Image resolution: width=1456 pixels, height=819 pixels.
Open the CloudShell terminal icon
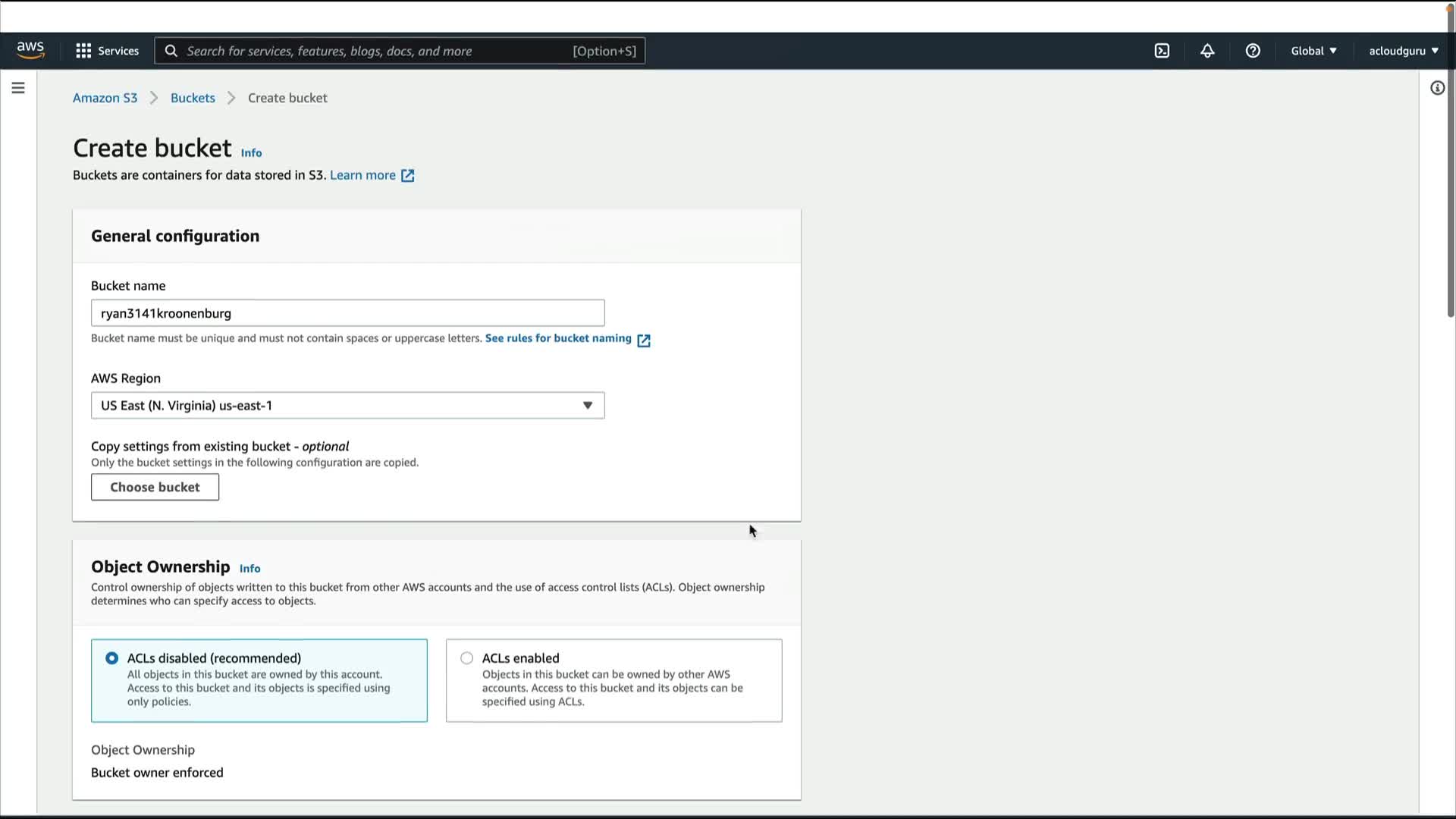[x=1162, y=51]
